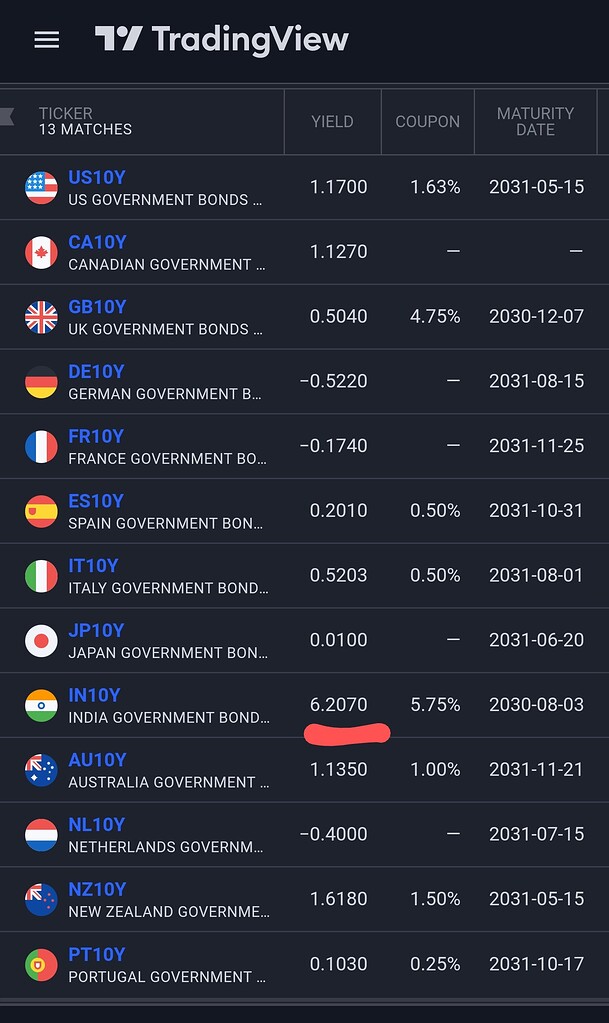The height and width of the screenshot is (1023, 609).
Task: Open the IN10Y India bond page
Action: 95,694
